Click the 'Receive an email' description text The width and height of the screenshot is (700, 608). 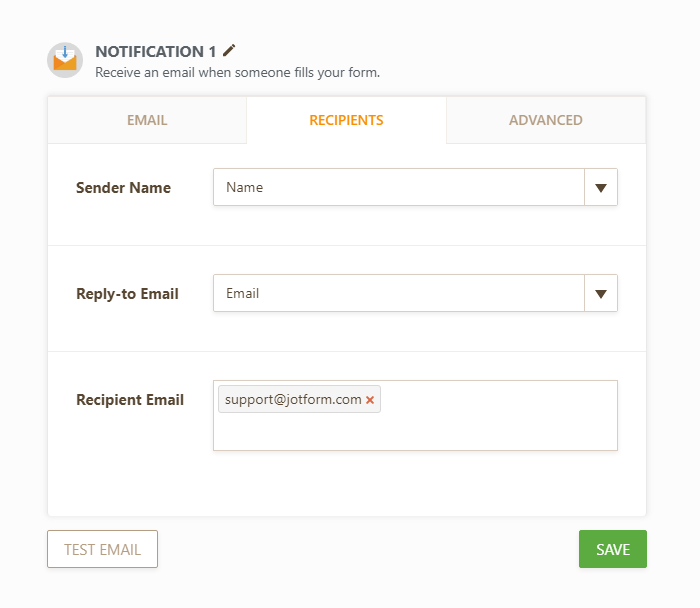(237, 72)
